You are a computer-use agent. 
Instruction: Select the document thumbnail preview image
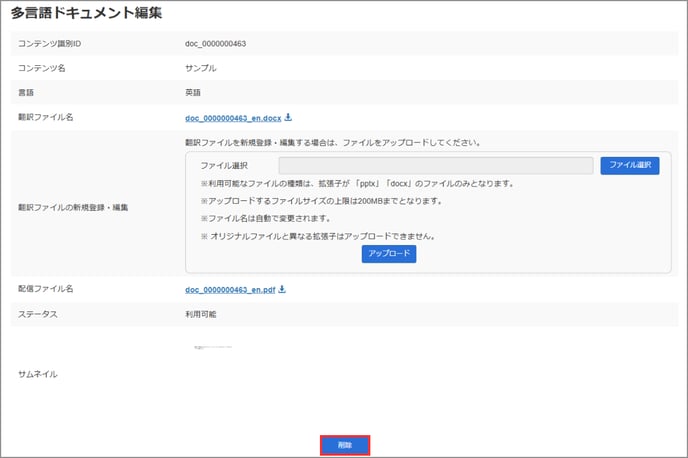pyautogui.click(x=213, y=347)
